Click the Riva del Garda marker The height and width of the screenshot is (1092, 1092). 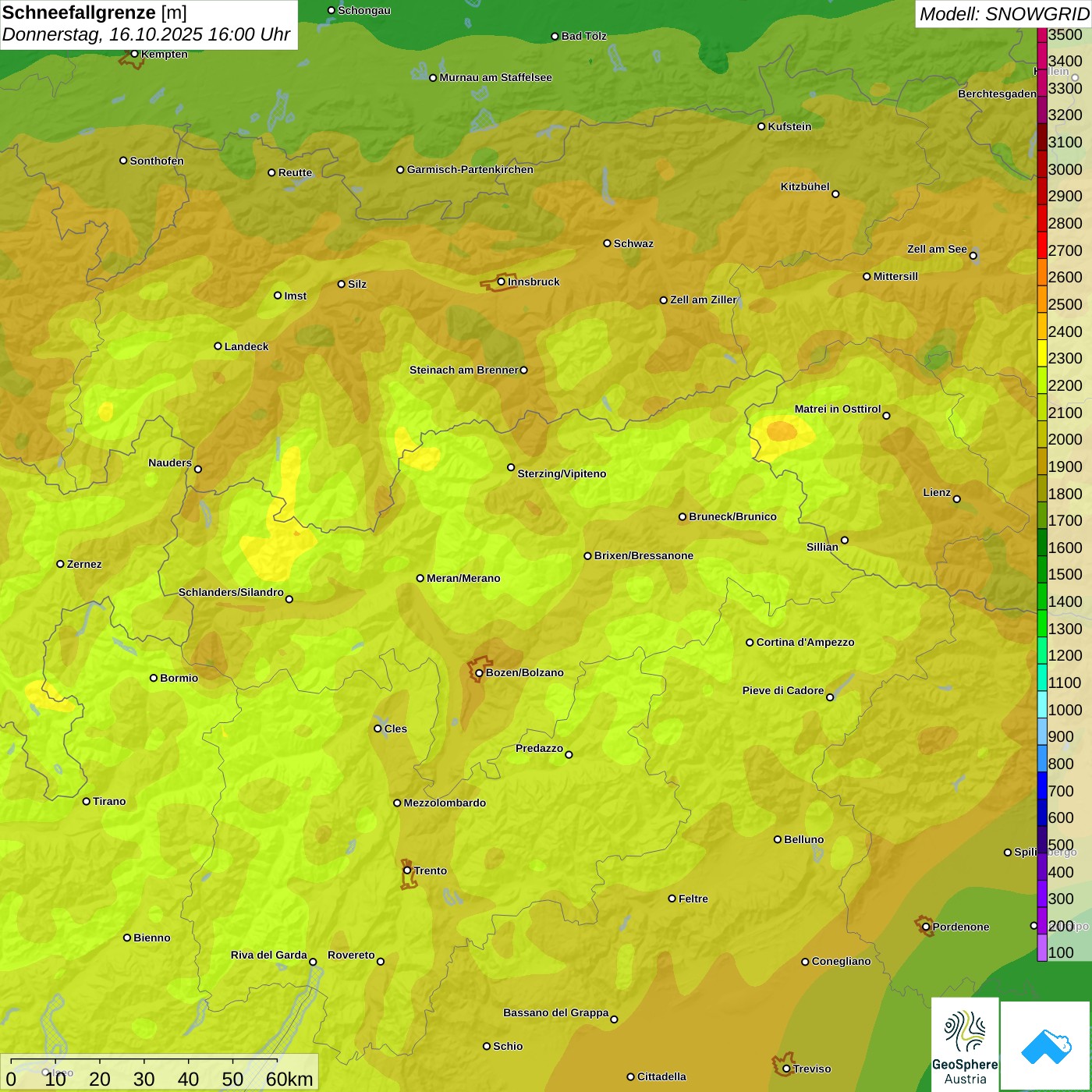point(313,962)
